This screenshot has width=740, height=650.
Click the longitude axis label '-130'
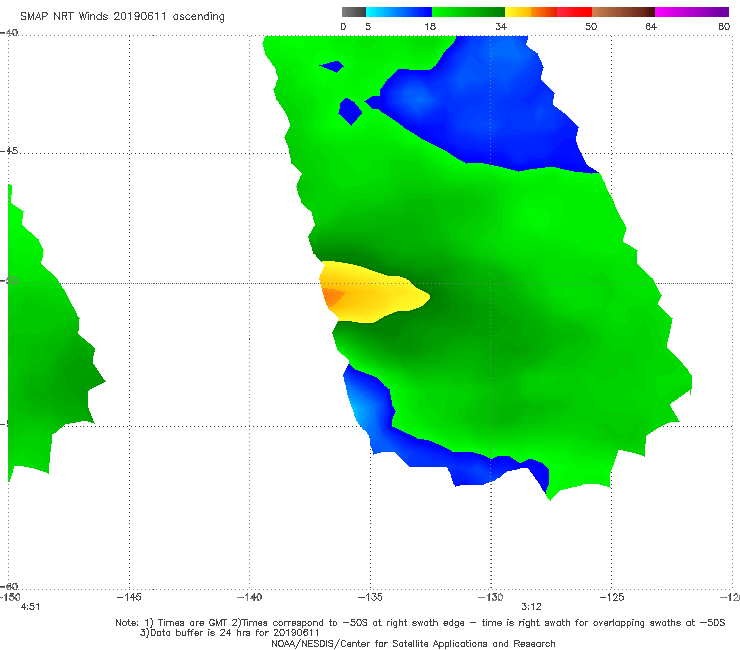[491, 597]
